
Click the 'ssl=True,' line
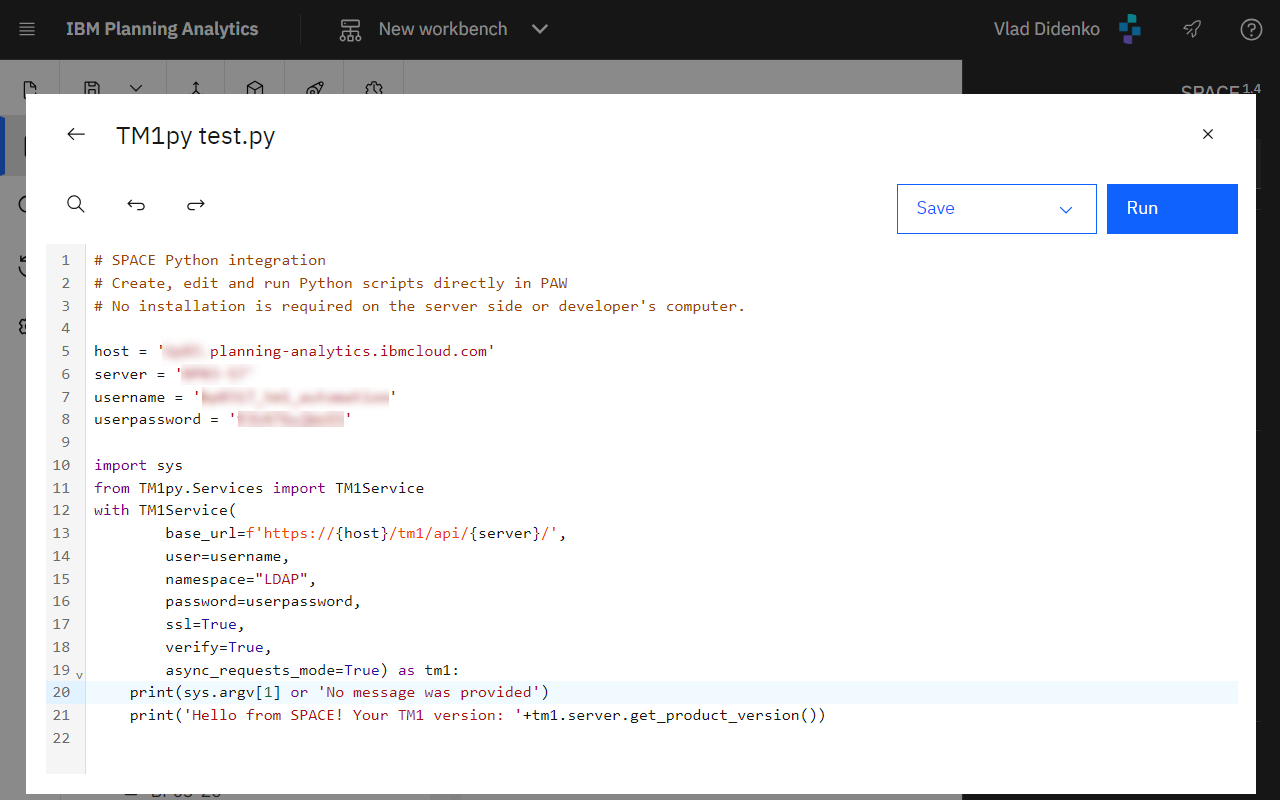coord(205,624)
